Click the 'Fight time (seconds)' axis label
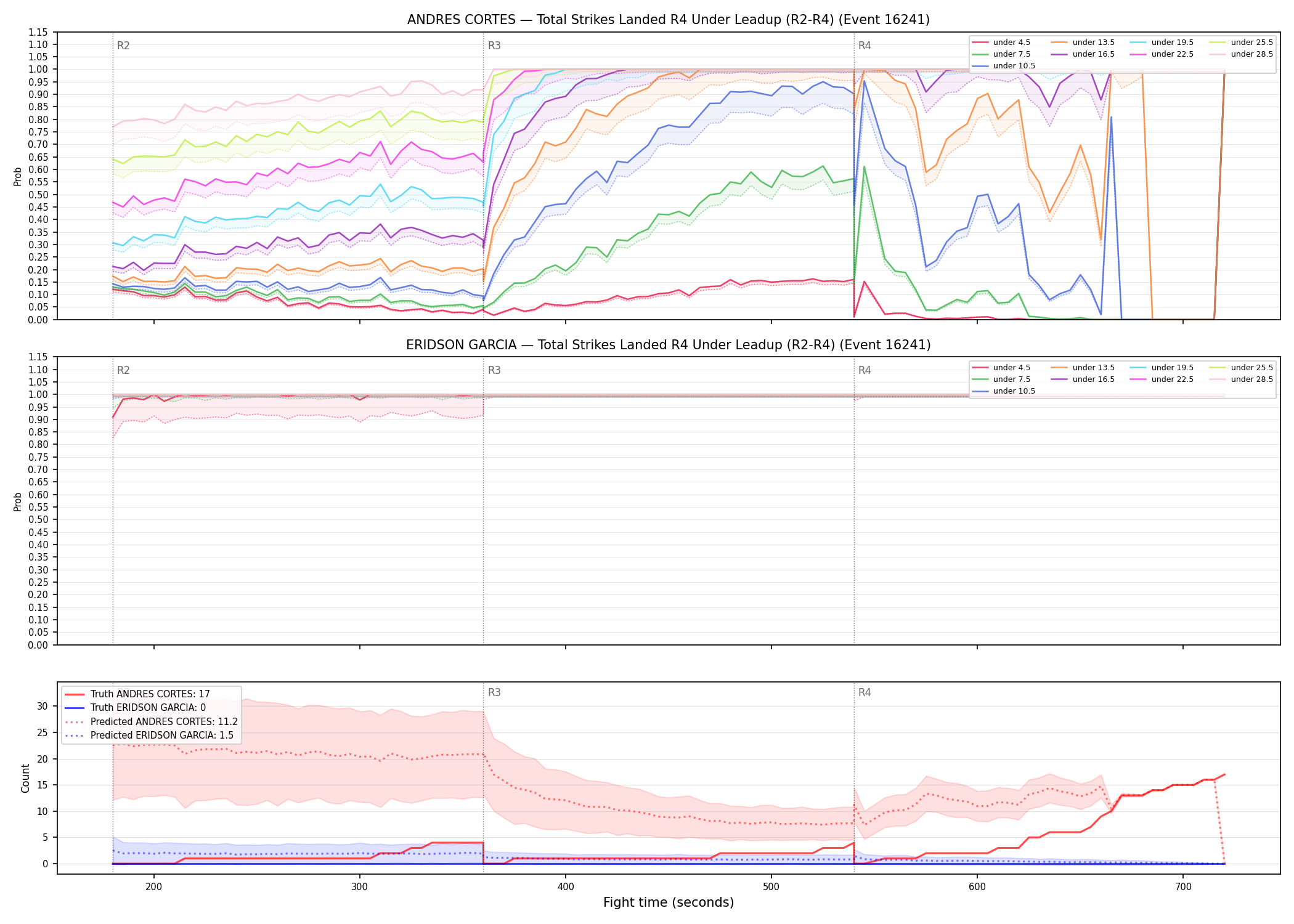Viewport: 1294px width, 924px height. [x=669, y=902]
